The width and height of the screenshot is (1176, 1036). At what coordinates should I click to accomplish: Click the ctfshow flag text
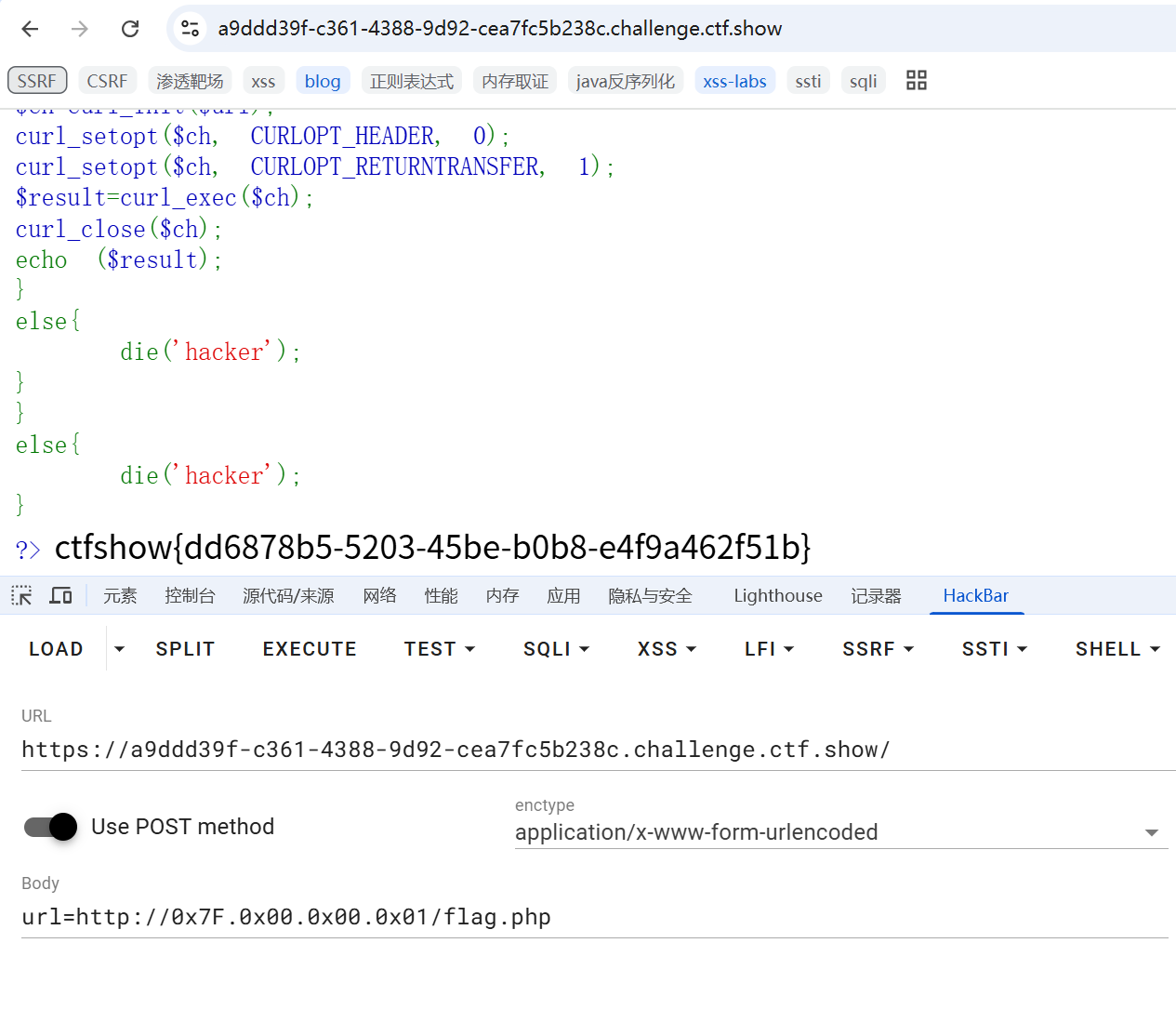click(433, 548)
